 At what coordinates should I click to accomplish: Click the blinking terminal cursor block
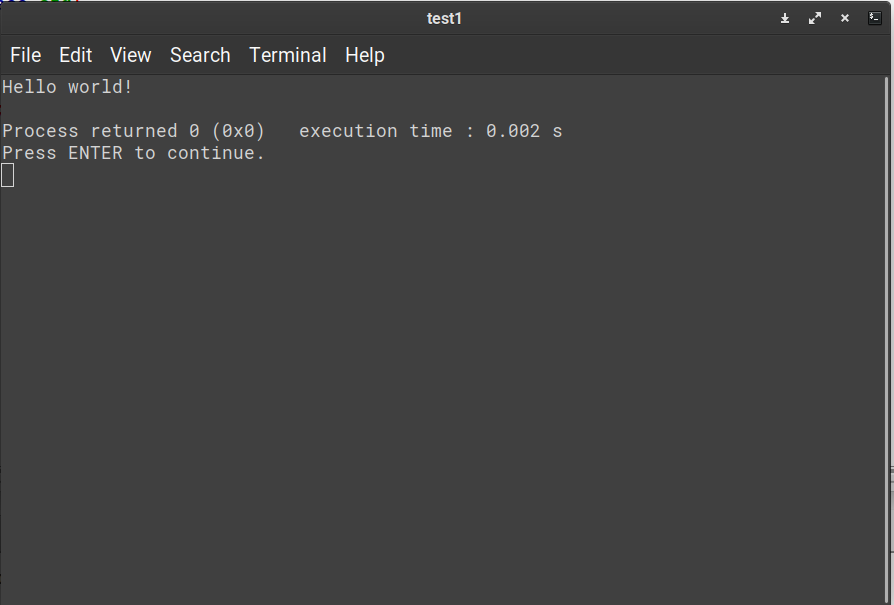coord(7,175)
